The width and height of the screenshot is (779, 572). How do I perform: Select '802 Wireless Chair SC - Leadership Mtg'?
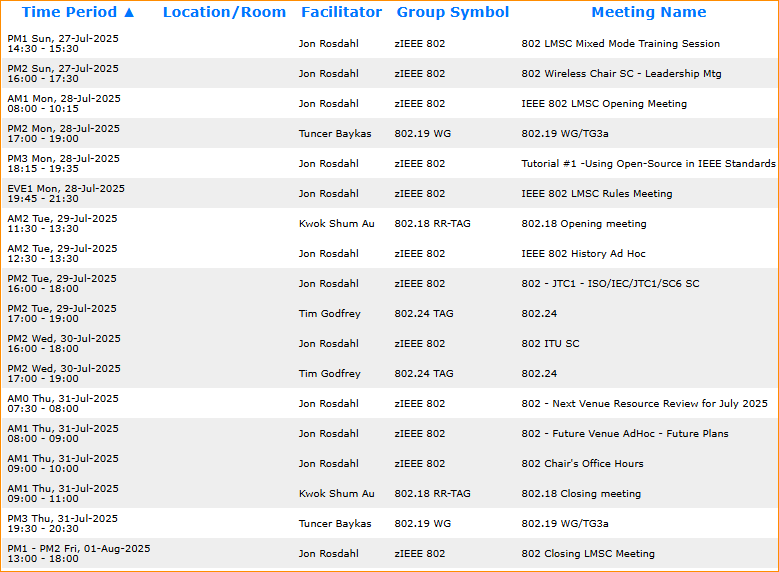tap(621, 74)
